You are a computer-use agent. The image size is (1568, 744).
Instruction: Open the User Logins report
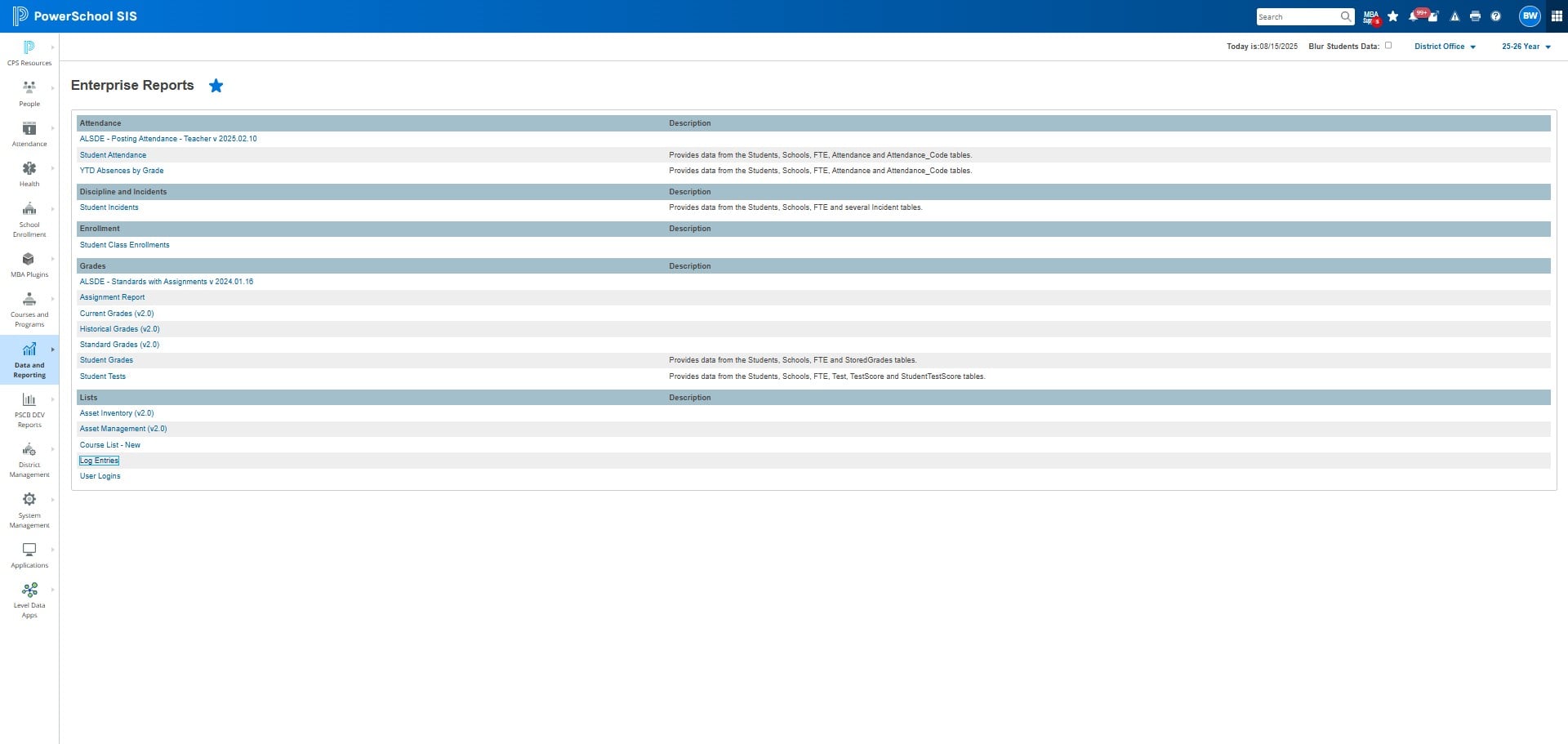[100, 476]
